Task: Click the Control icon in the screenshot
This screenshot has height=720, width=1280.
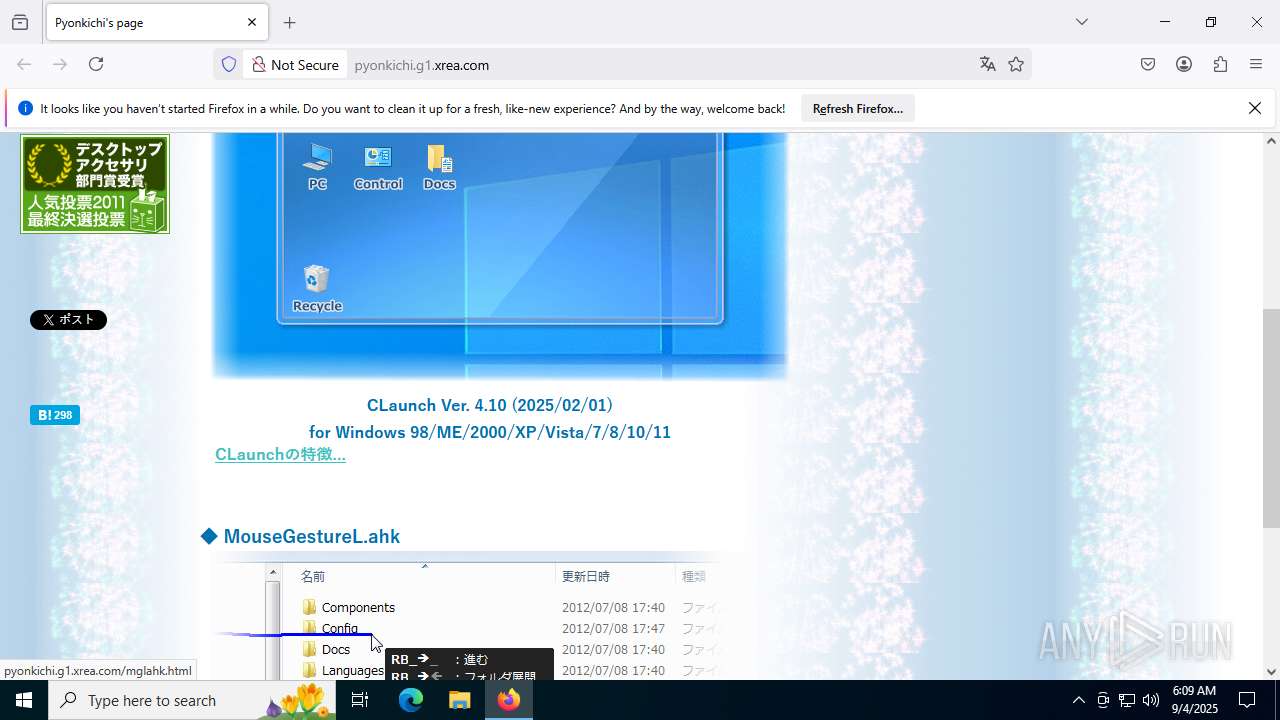Action: click(378, 166)
